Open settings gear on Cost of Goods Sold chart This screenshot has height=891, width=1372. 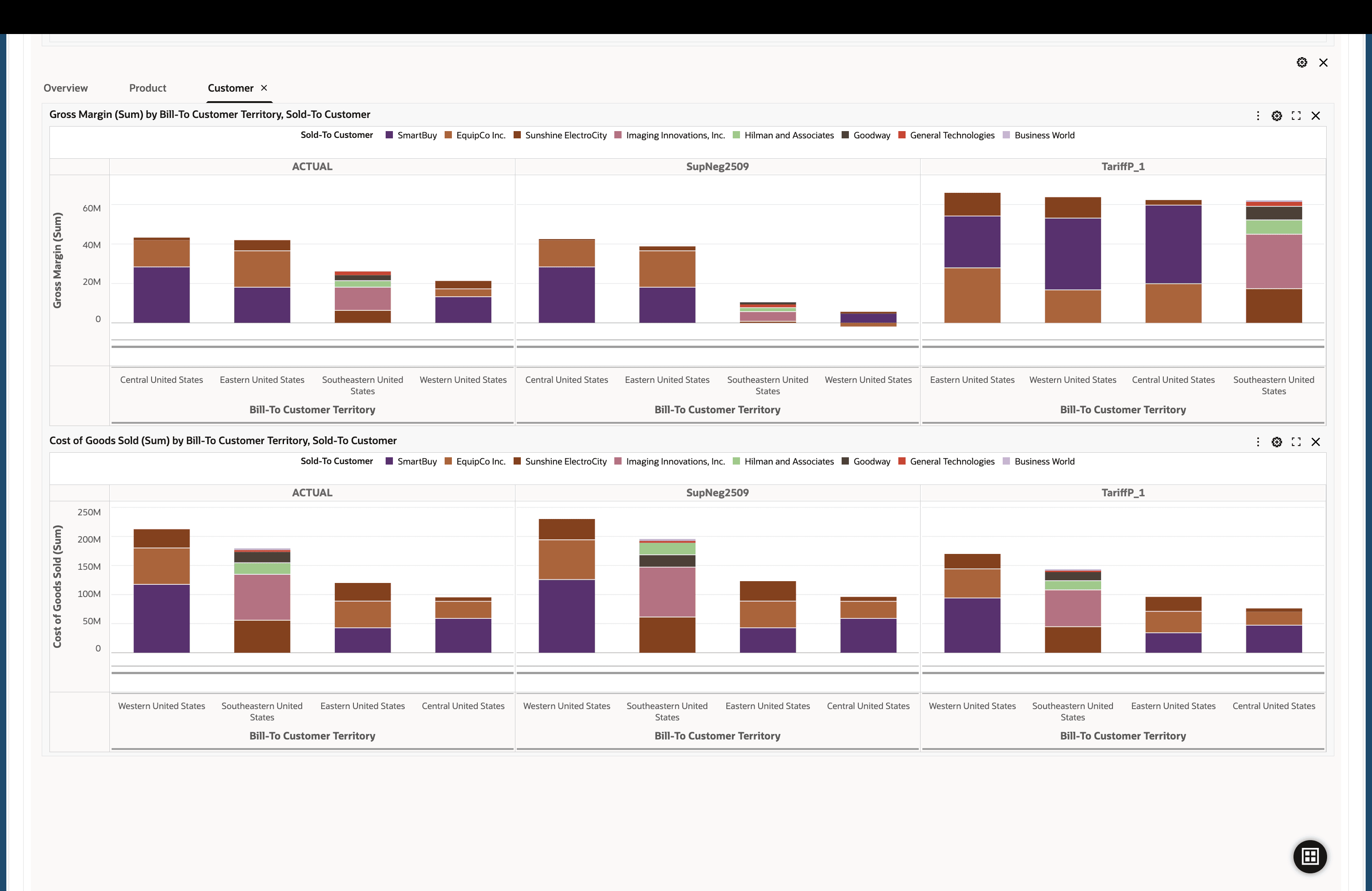click(x=1277, y=441)
